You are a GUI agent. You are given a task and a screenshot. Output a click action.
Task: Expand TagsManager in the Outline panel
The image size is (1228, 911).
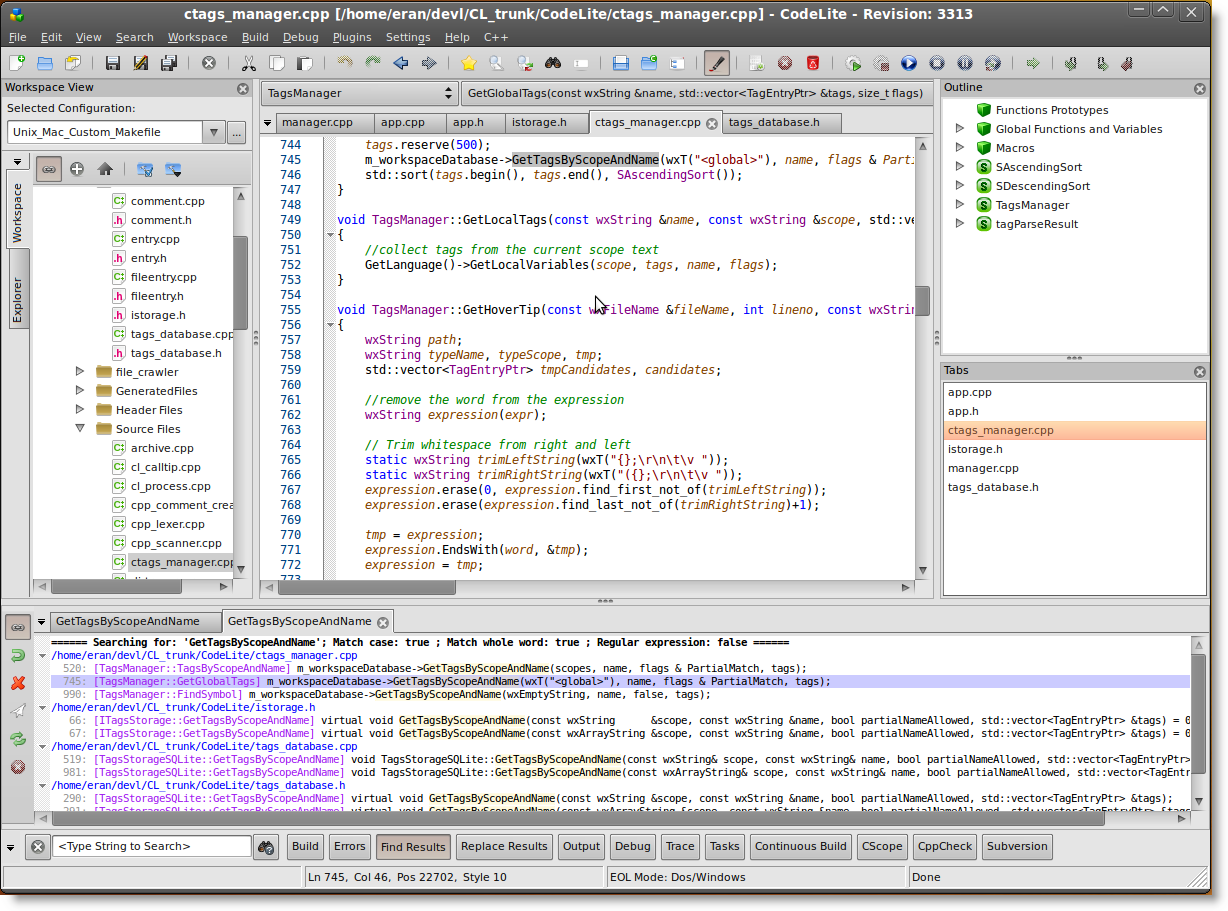pos(960,205)
